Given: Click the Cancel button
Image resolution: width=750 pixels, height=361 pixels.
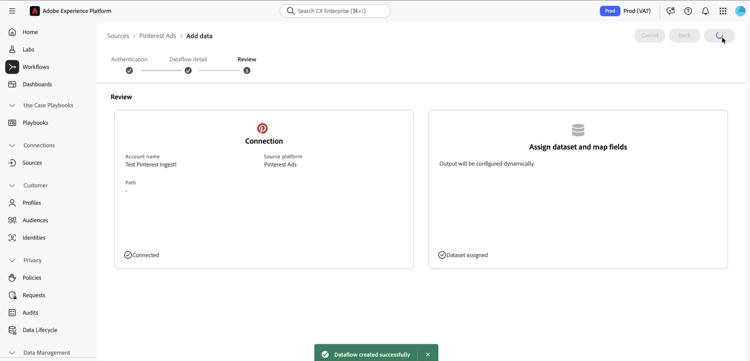Looking at the screenshot, I should click(650, 35).
